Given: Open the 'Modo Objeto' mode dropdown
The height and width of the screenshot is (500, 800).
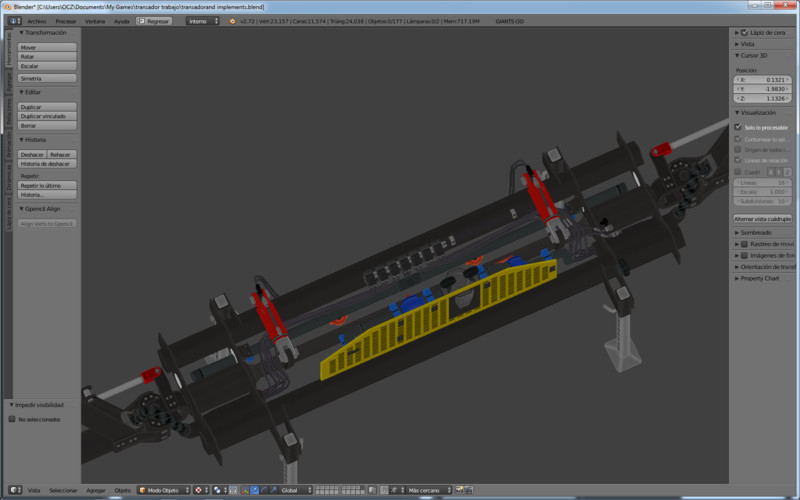Looking at the screenshot, I should tap(163, 490).
